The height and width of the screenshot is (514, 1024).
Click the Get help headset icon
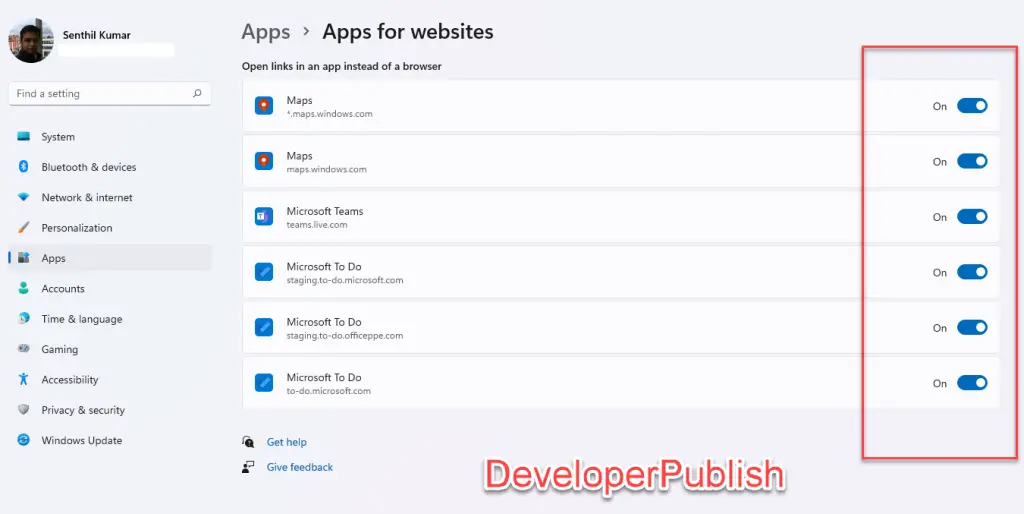point(248,442)
